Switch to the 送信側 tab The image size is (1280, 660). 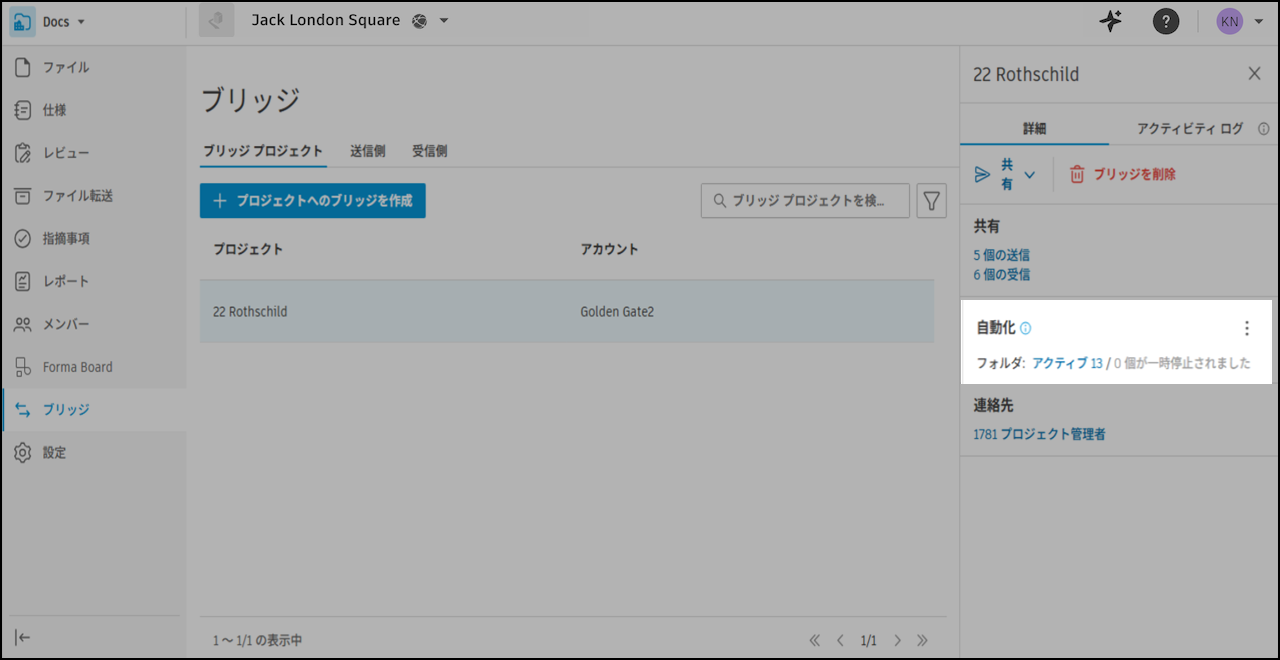tap(368, 151)
